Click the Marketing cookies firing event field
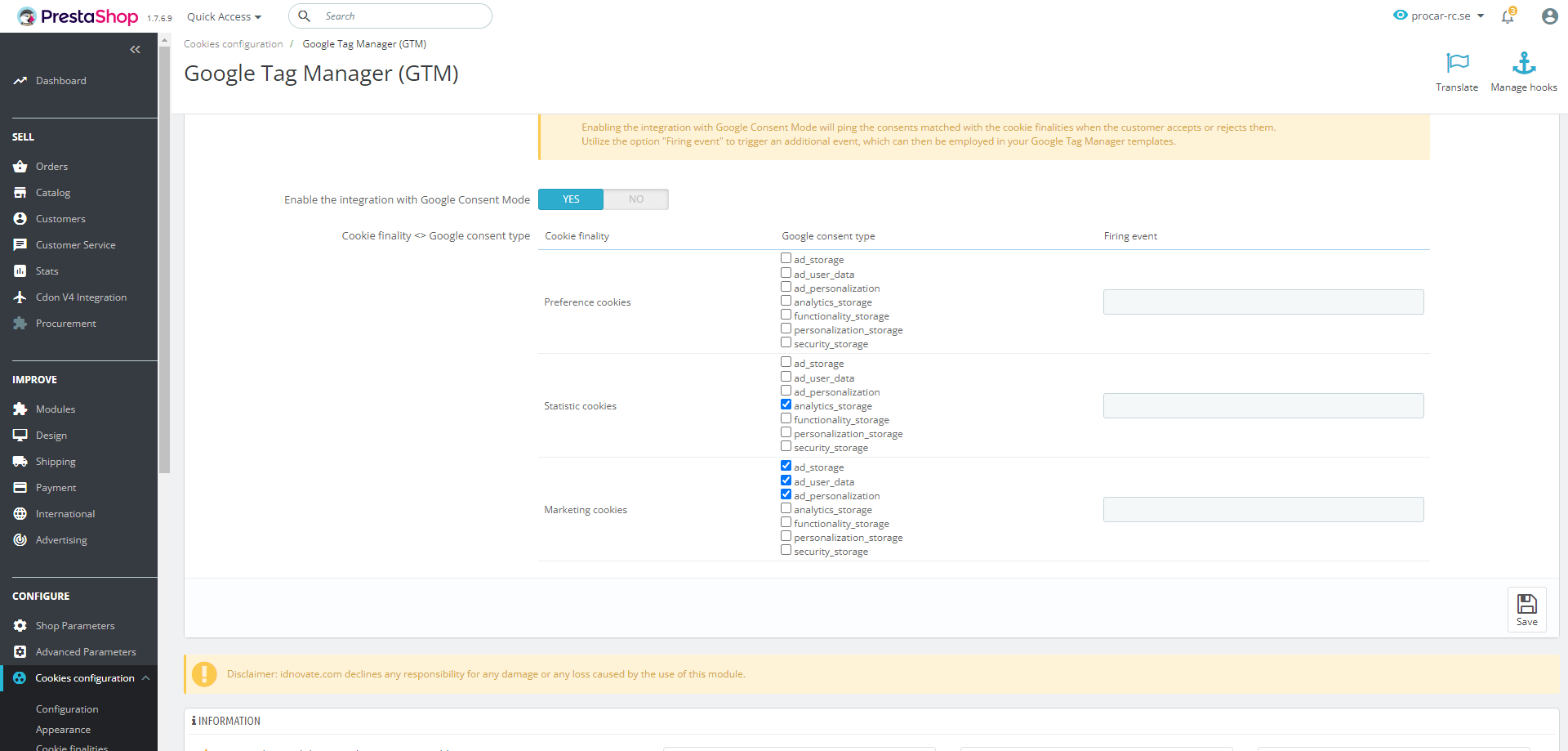 tap(1263, 510)
